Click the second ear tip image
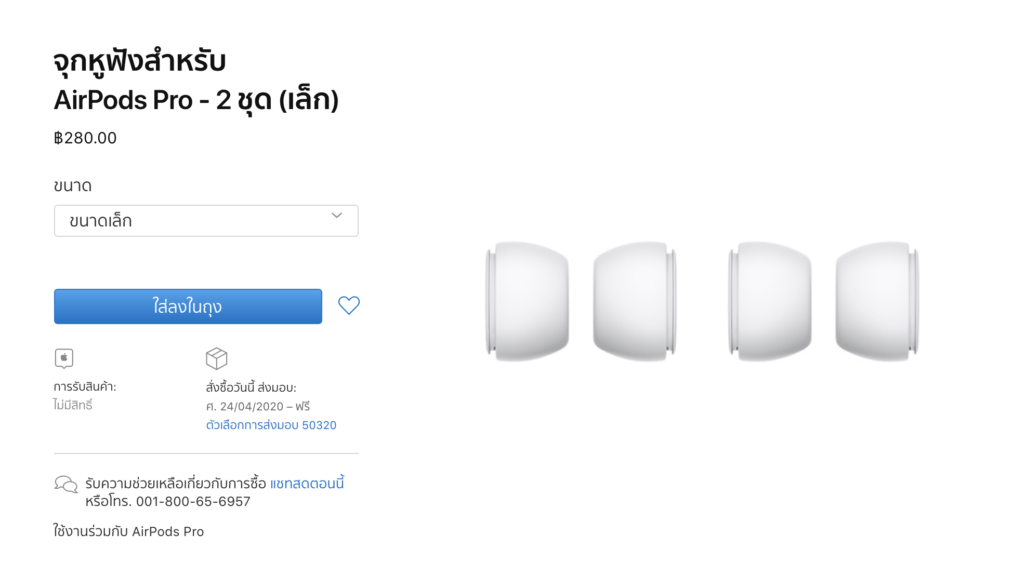 [x=634, y=301]
